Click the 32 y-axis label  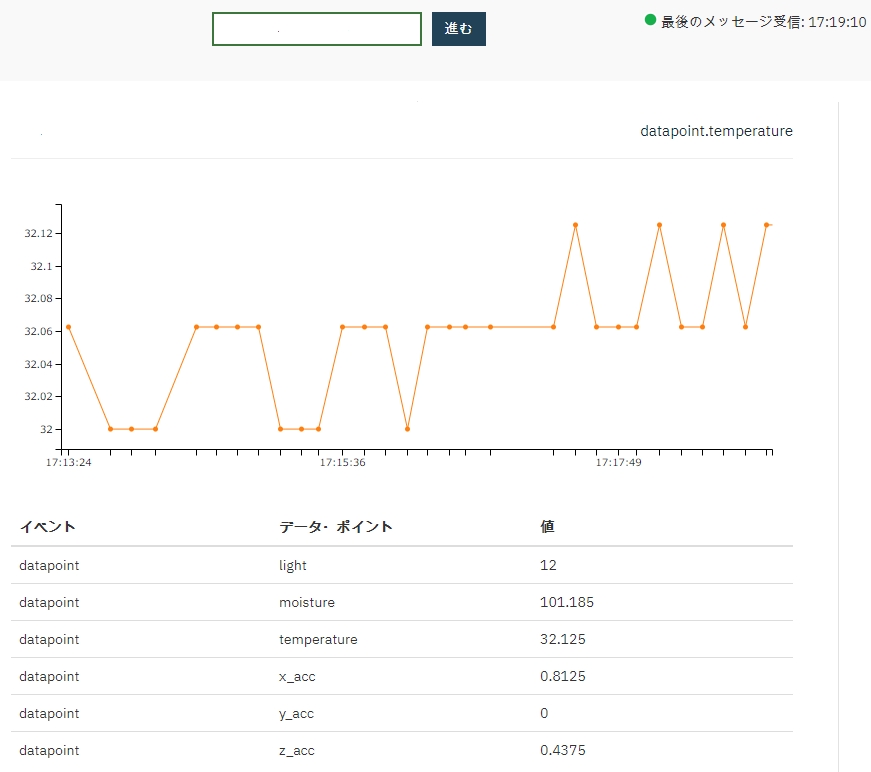click(46, 429)
